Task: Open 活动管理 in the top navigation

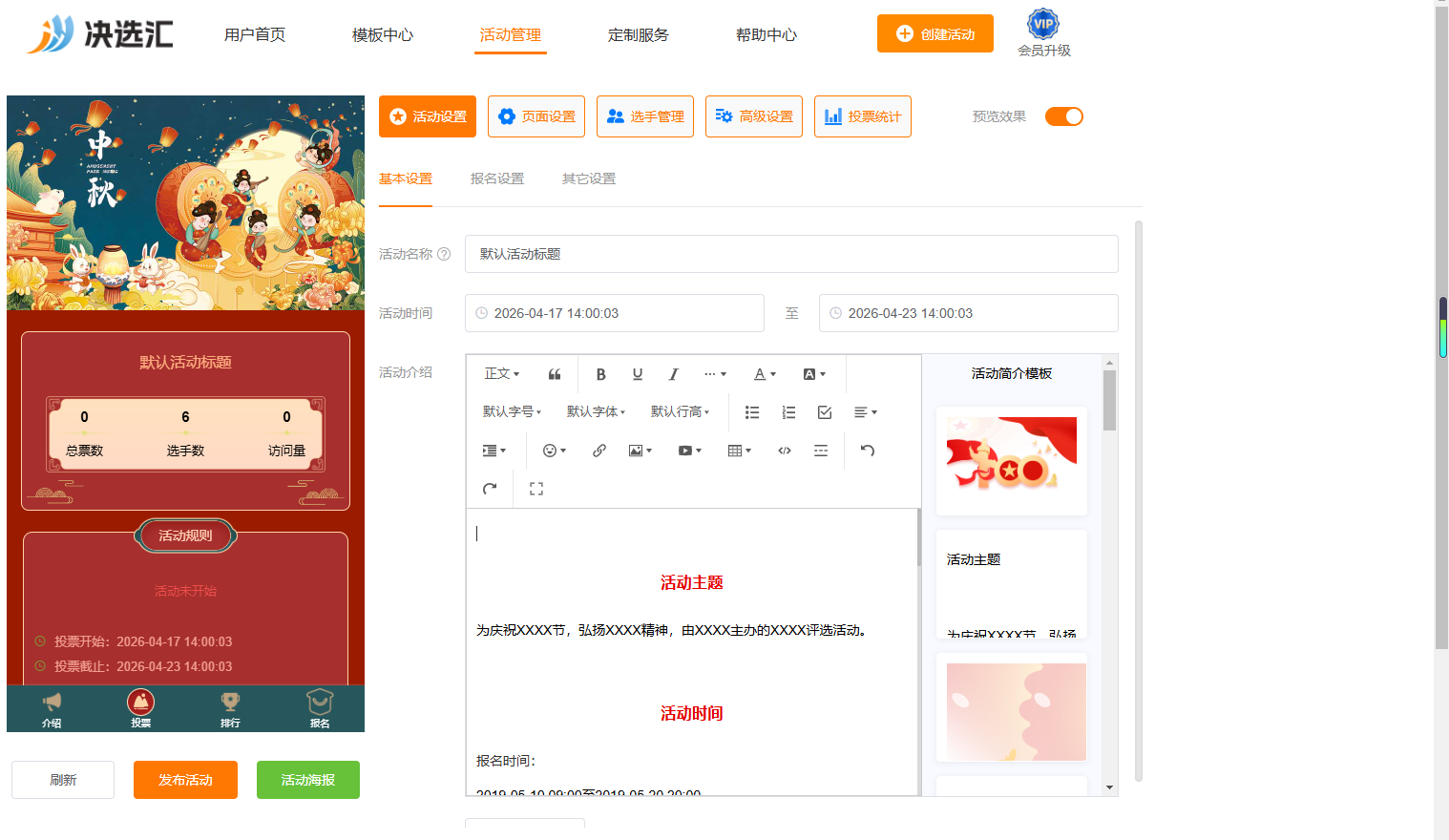Action: (511, 35)
